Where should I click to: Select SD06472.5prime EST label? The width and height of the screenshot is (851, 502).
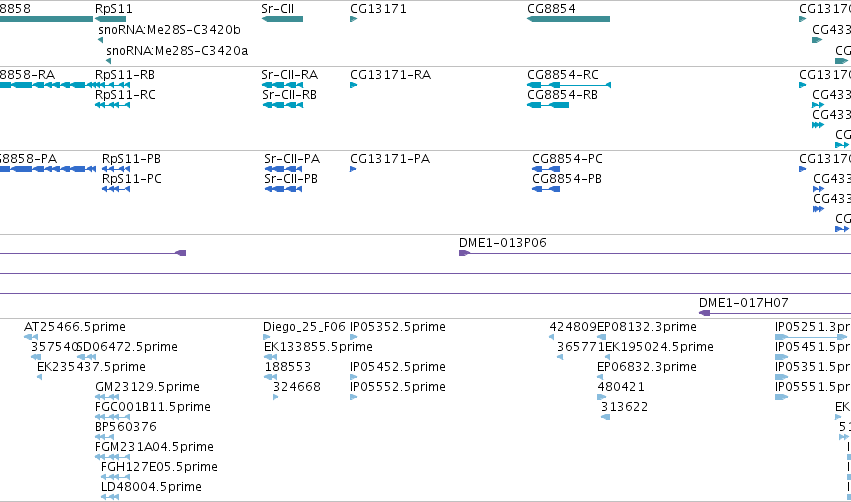[x=127, y=347]
